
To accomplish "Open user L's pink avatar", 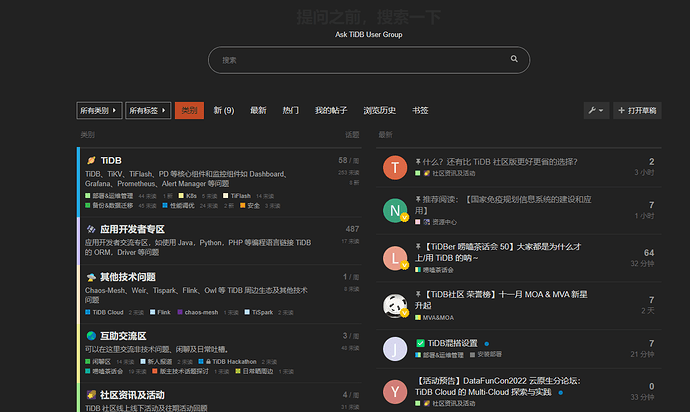I will (x=395, y=258).
